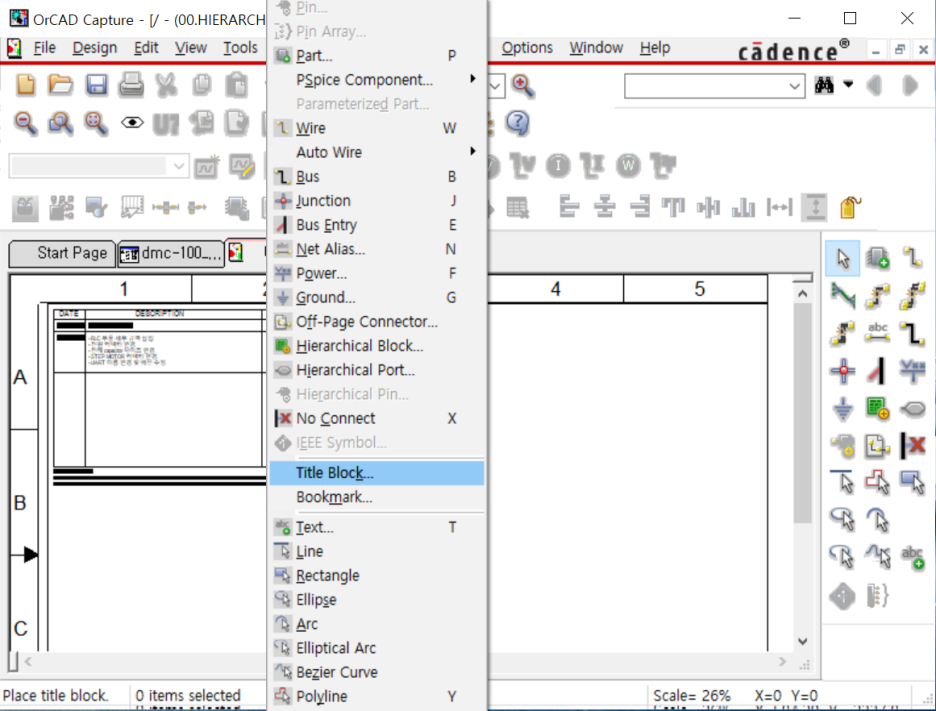
Task: Switch to the dmc-100 design tab
Action: coord(171,254)
